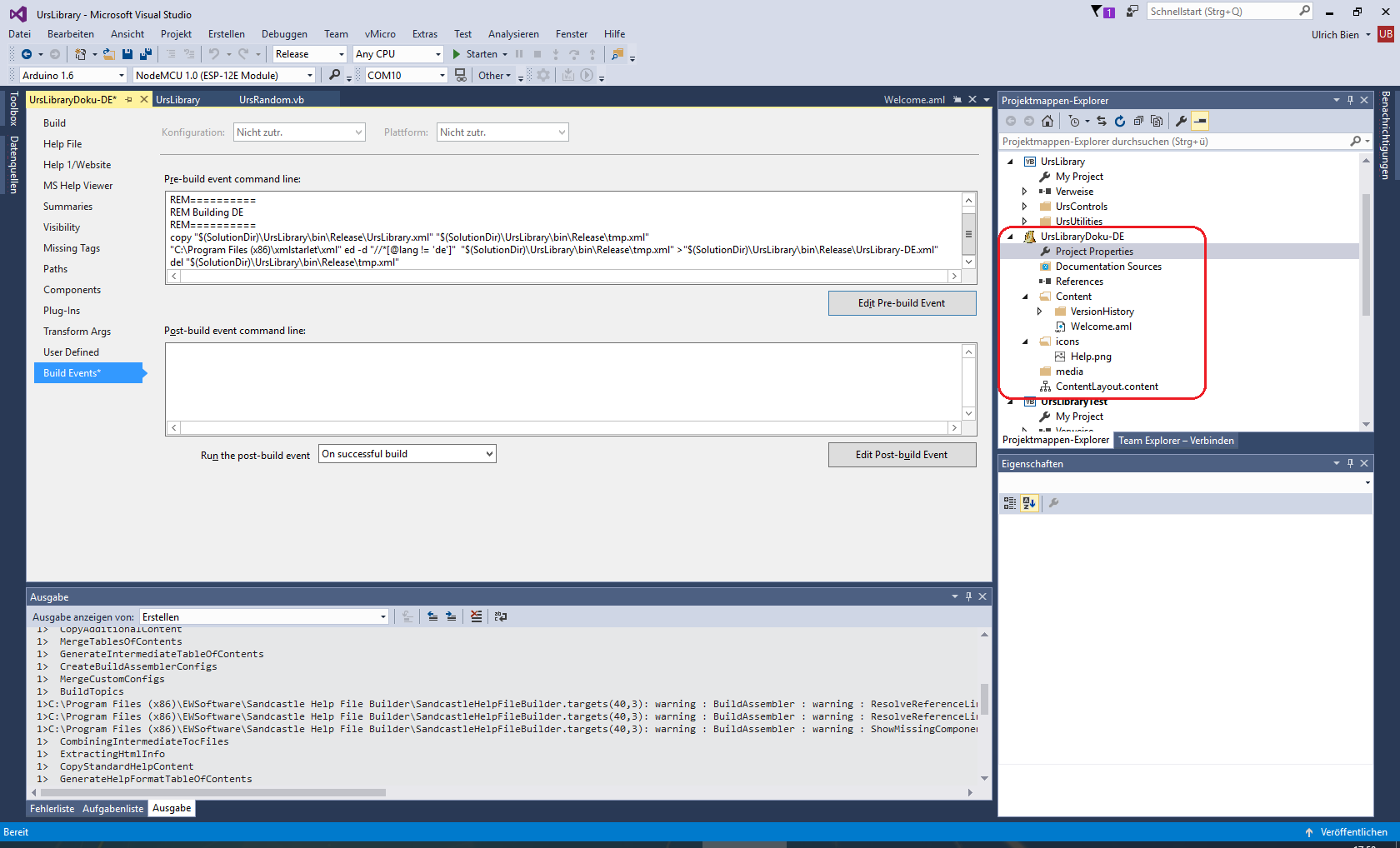This screenshot has height=848, width=1400.
Task: Click the Ausgabe vertical scrollbar thumb
Action: pos(984,700)
